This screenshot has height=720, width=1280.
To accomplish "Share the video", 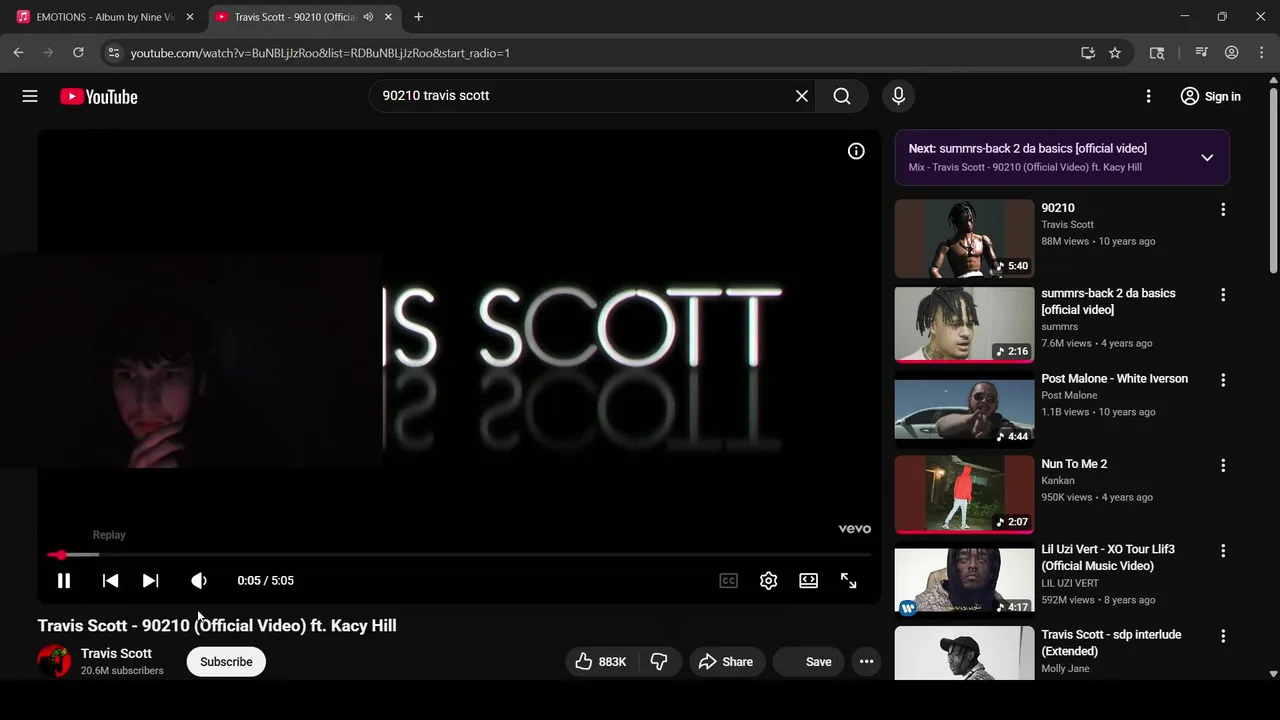I will [726, 662].
